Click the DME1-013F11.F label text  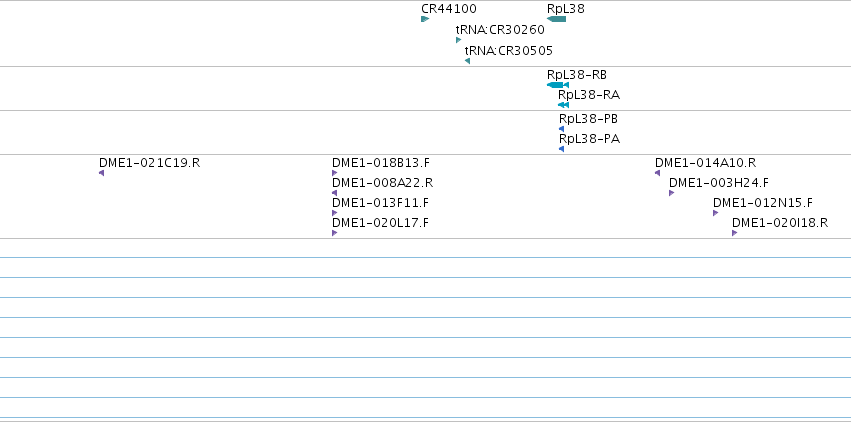380,203
